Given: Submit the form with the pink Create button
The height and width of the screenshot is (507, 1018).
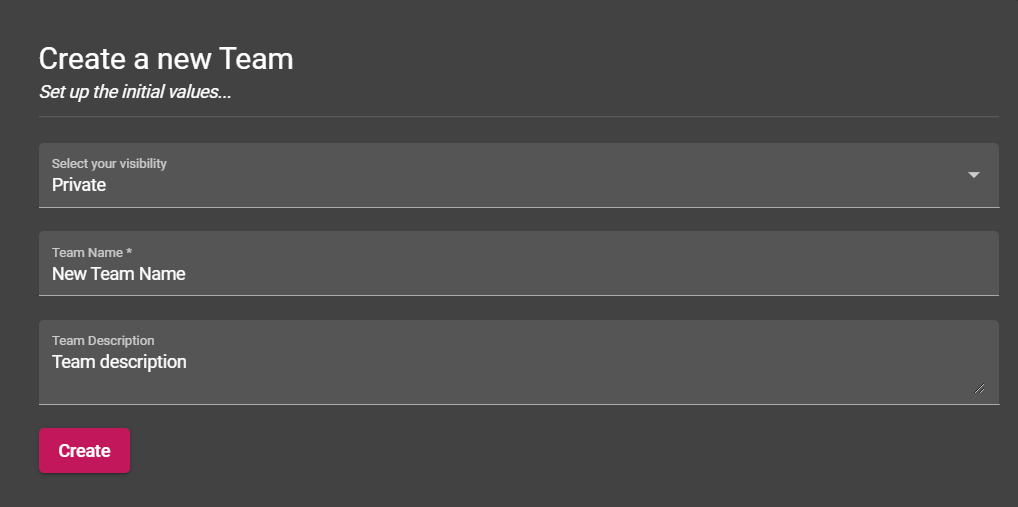Looking at the screenshot, I should (x=84, y=451).
